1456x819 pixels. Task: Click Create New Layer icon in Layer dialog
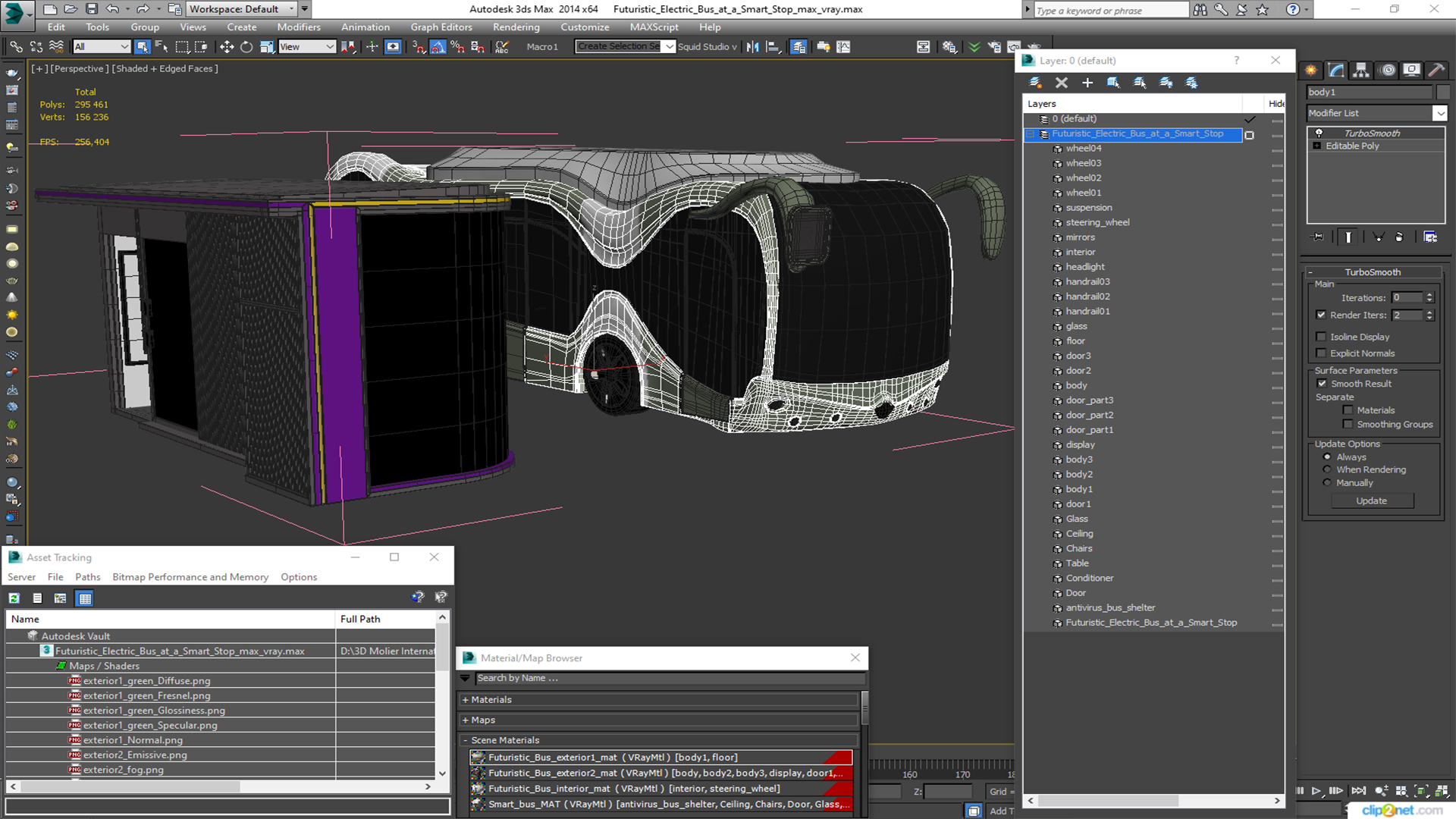tap(1035, 83)
